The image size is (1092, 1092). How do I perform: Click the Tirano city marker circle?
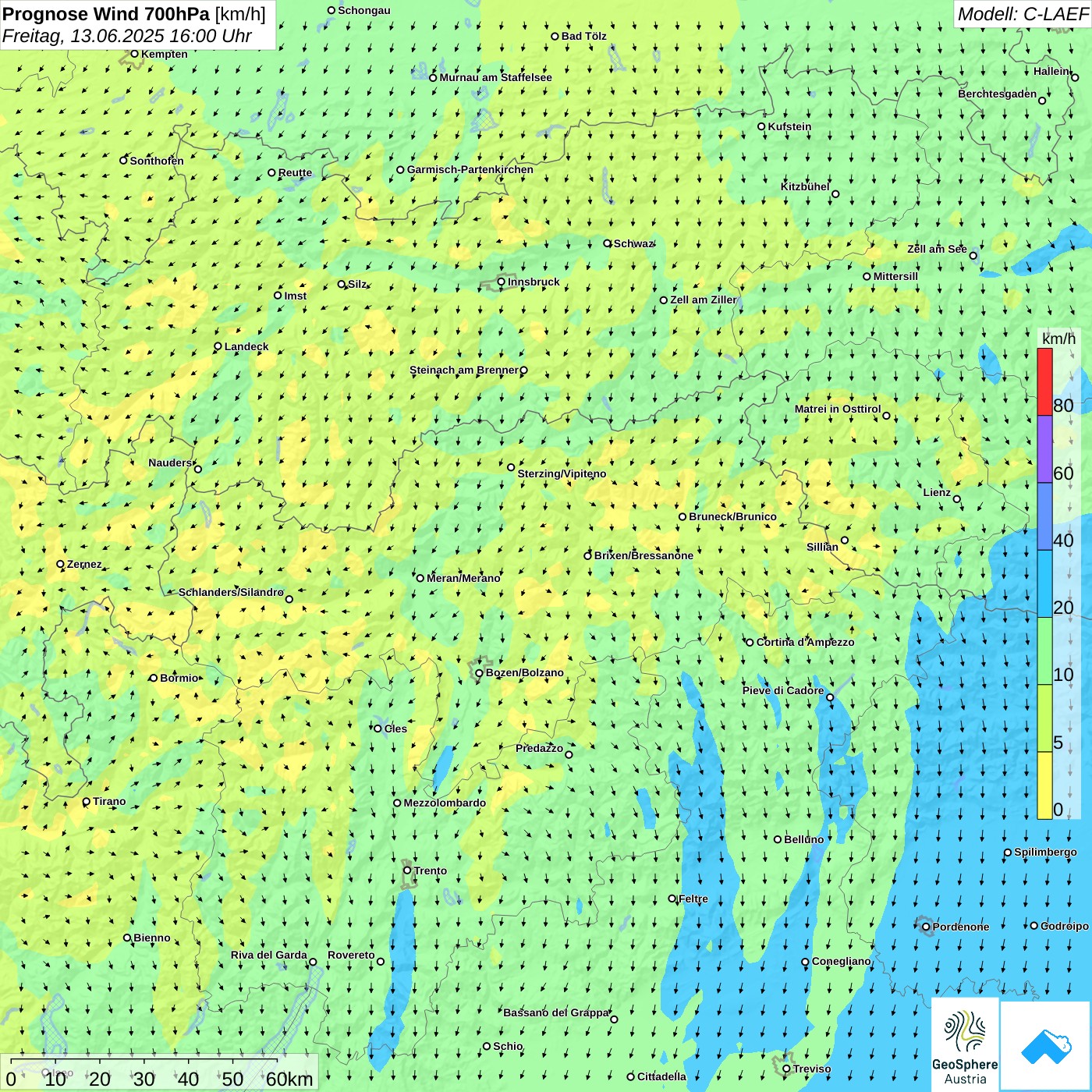(86, 801)
